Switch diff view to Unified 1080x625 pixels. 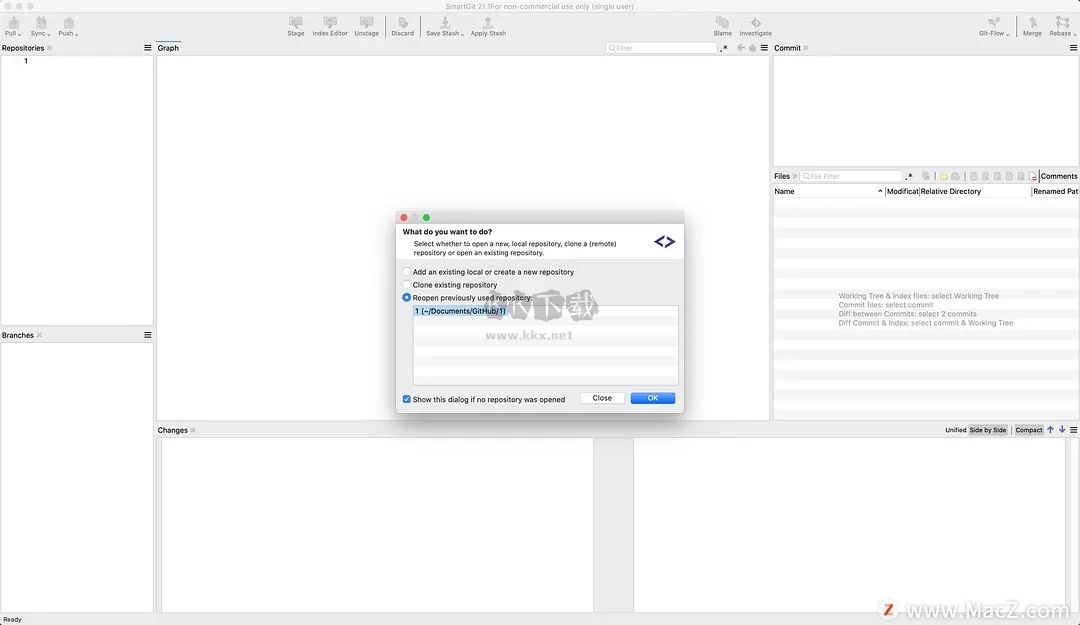pyautogui.click(x=955, y=430)
